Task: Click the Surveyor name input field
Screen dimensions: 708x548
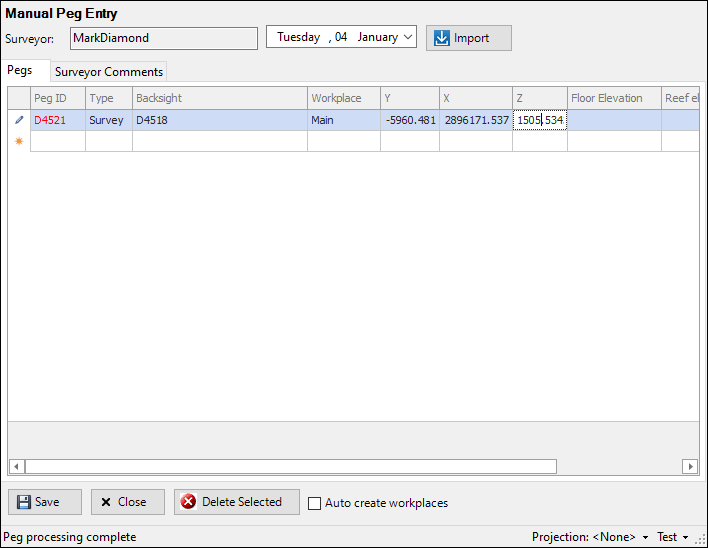Action: [163, 38]
